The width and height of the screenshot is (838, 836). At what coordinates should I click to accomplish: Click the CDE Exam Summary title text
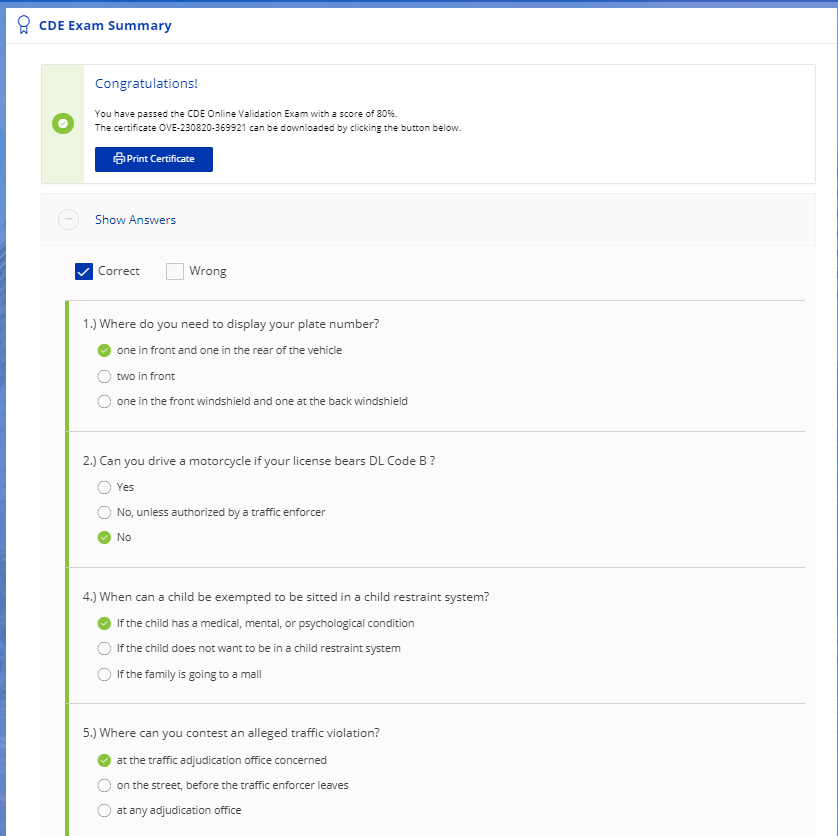coord(105,26)
